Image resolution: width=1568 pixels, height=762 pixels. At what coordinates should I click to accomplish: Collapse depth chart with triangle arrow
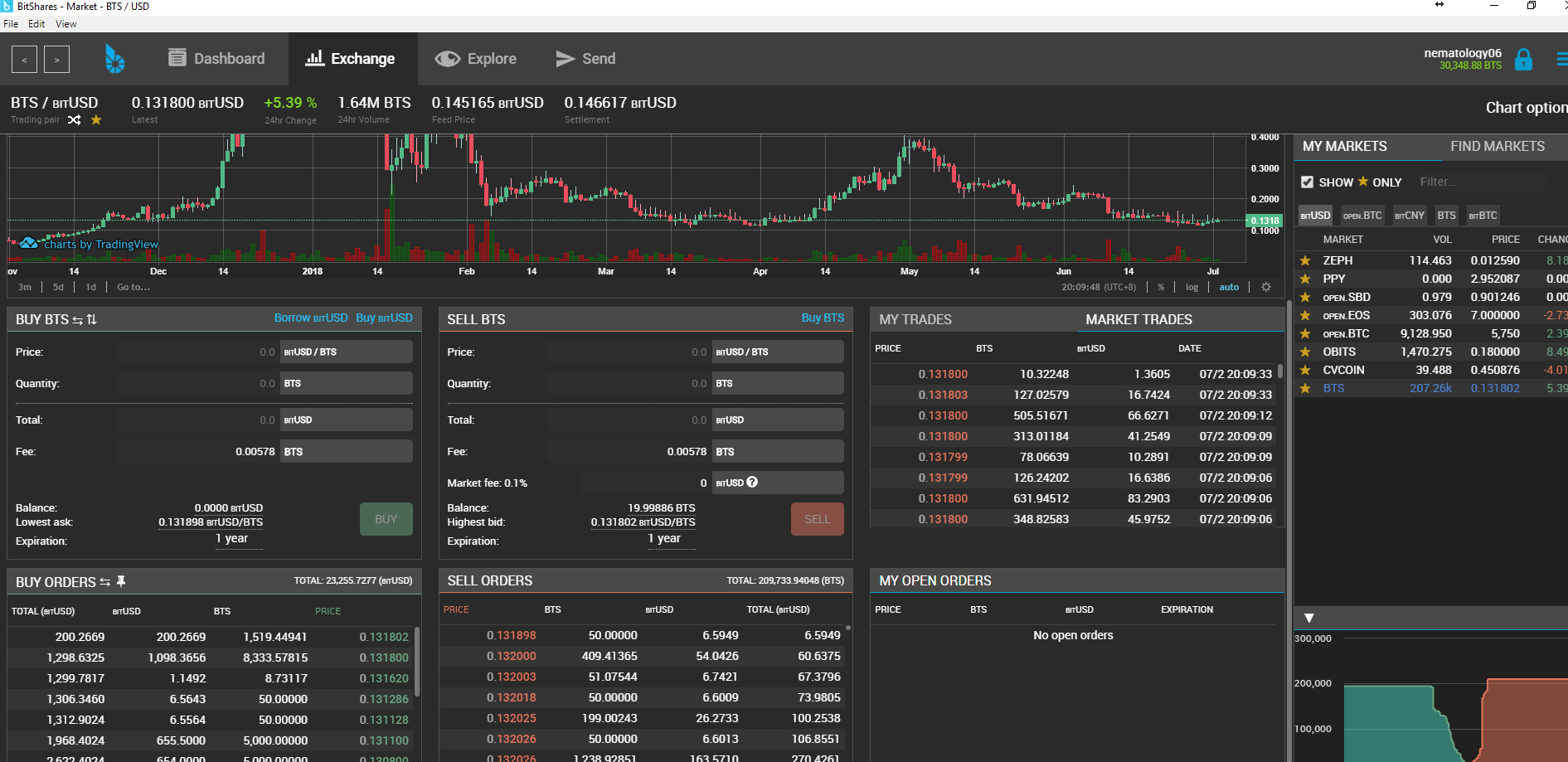[1309, 618]
